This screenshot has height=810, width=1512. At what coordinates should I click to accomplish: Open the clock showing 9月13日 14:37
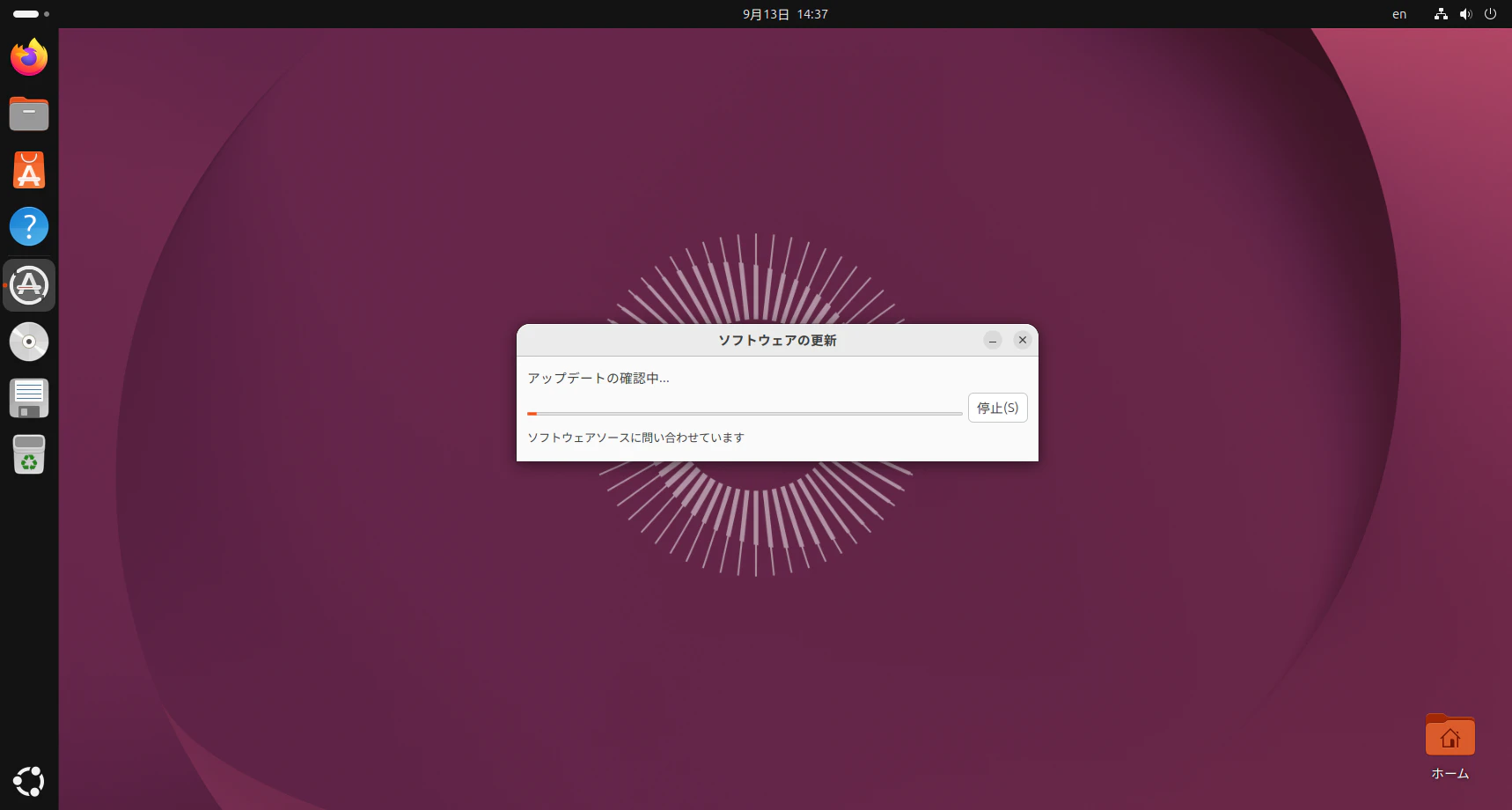tap(785, 14)
